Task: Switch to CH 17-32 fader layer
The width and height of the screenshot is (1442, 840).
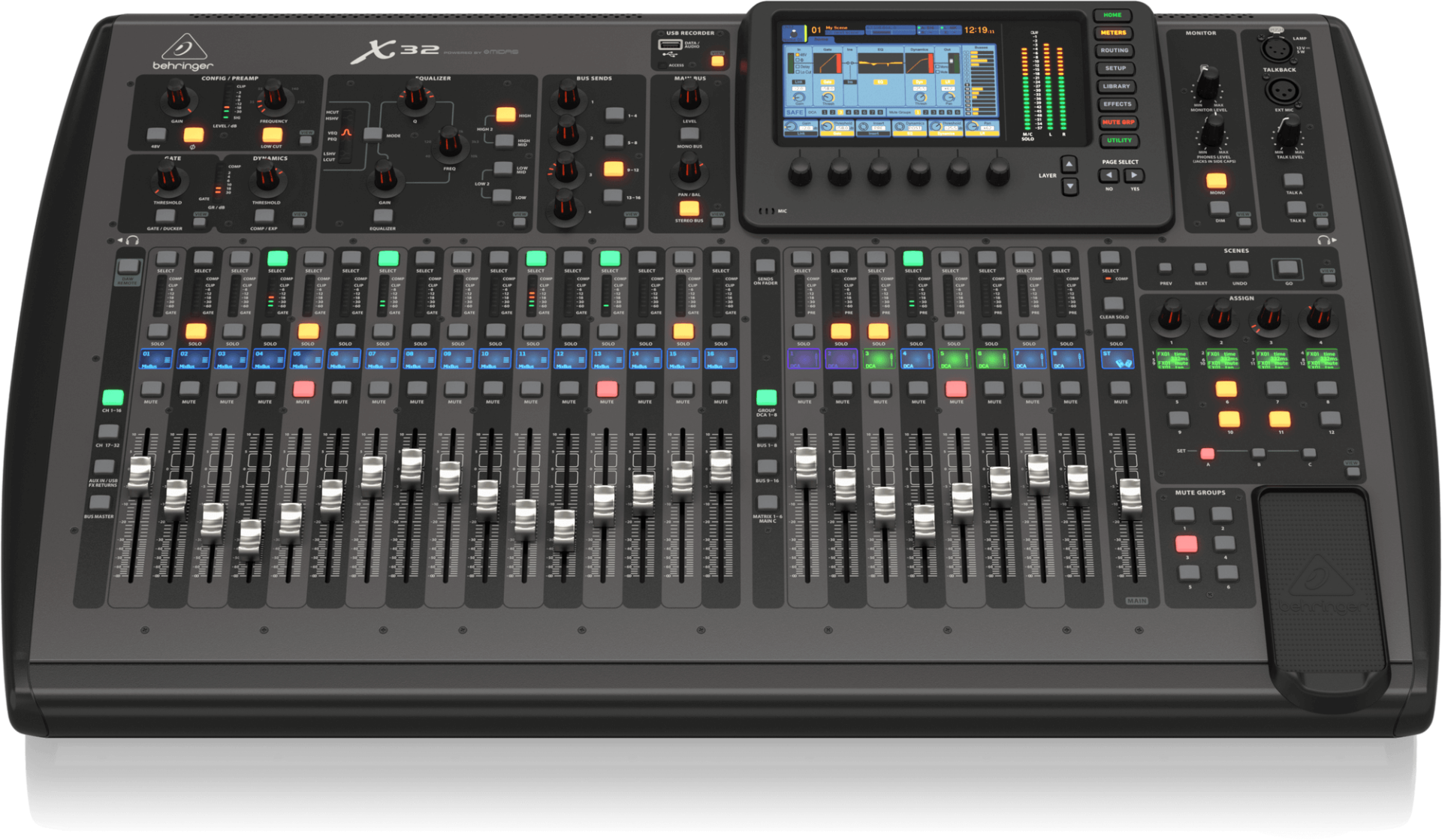Action: (x=107, y=432)
